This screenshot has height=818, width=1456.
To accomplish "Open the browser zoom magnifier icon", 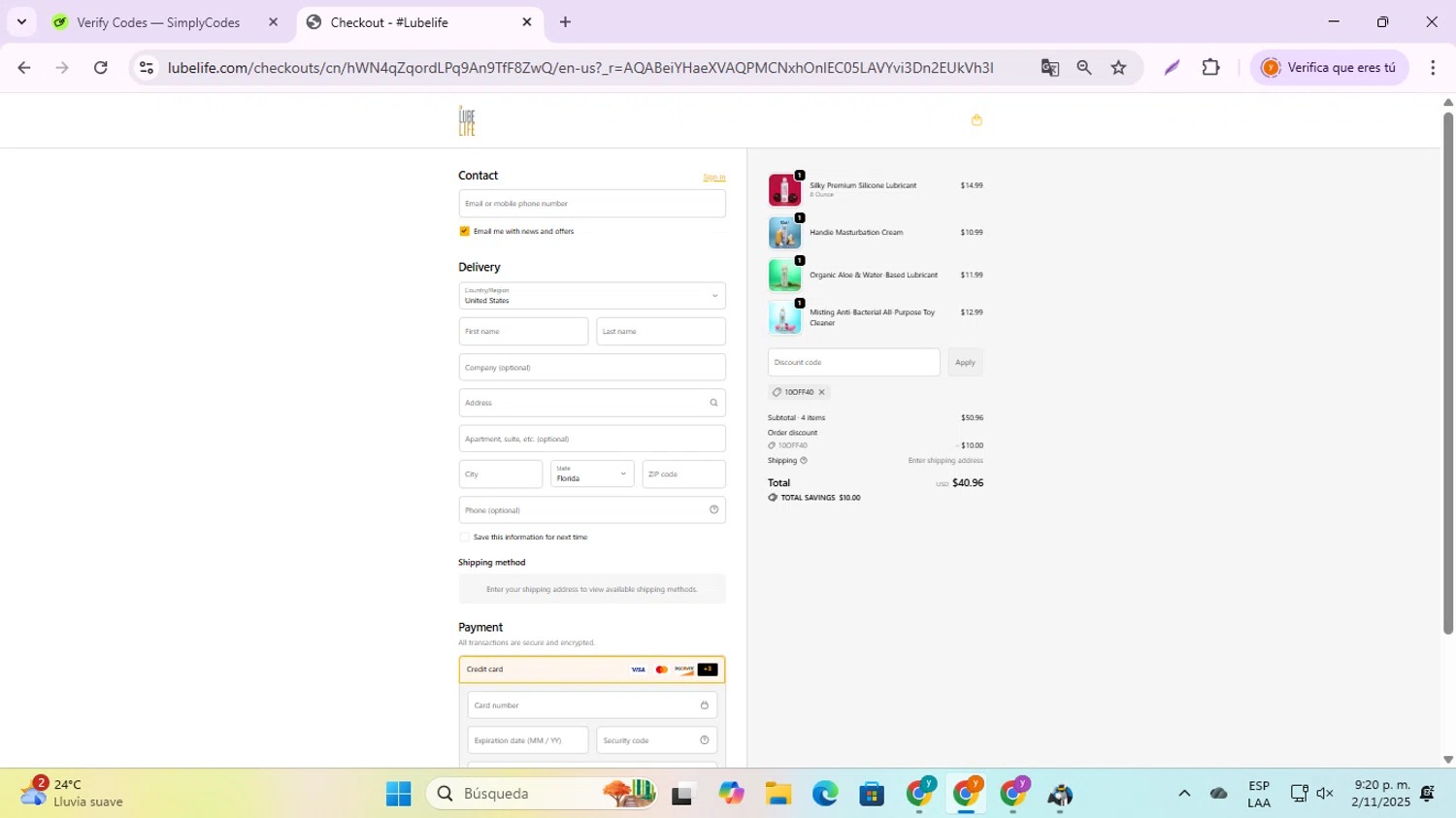I will click(x=1084, y=67).
